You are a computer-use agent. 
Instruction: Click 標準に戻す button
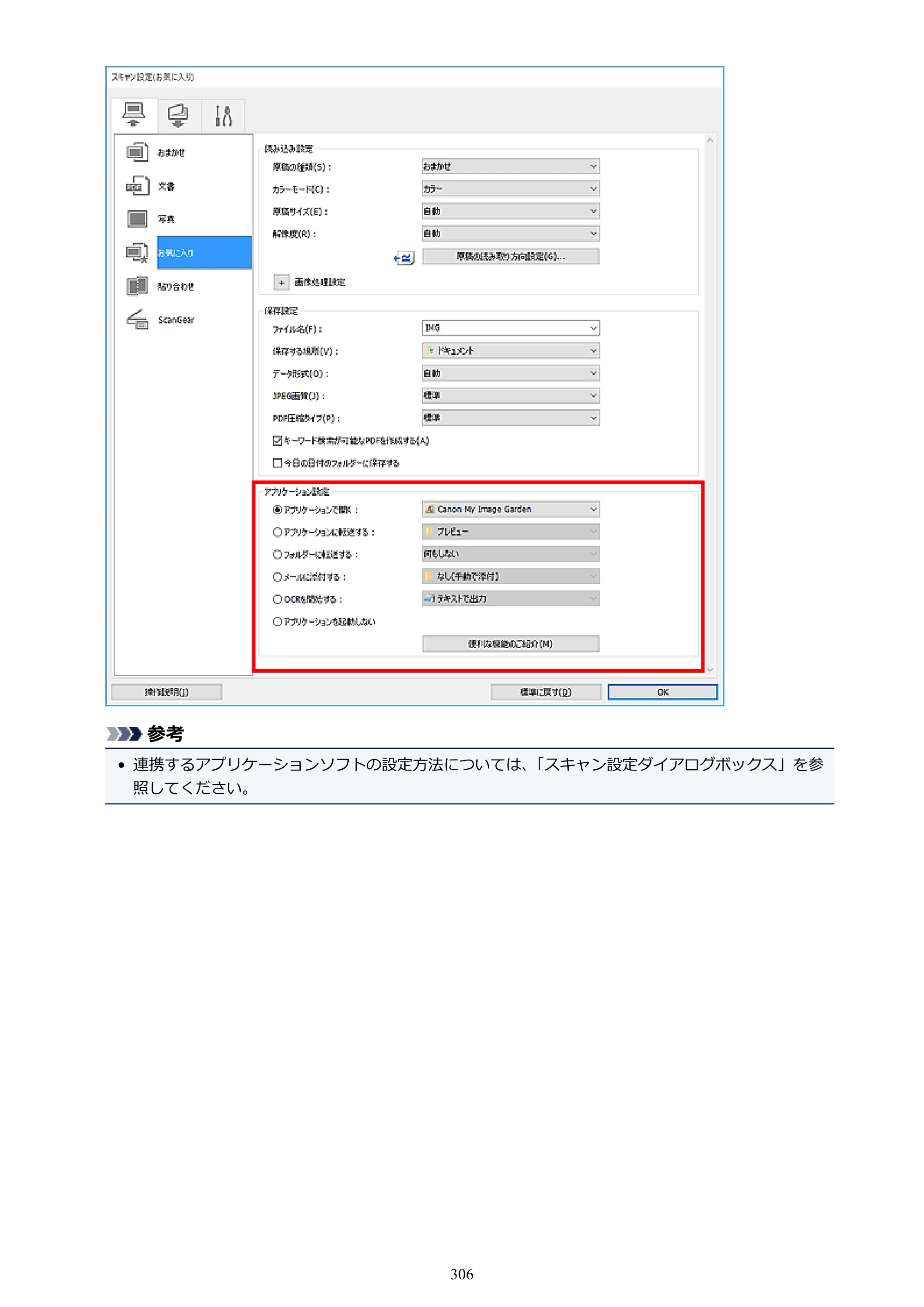click(x=546, y=692)
